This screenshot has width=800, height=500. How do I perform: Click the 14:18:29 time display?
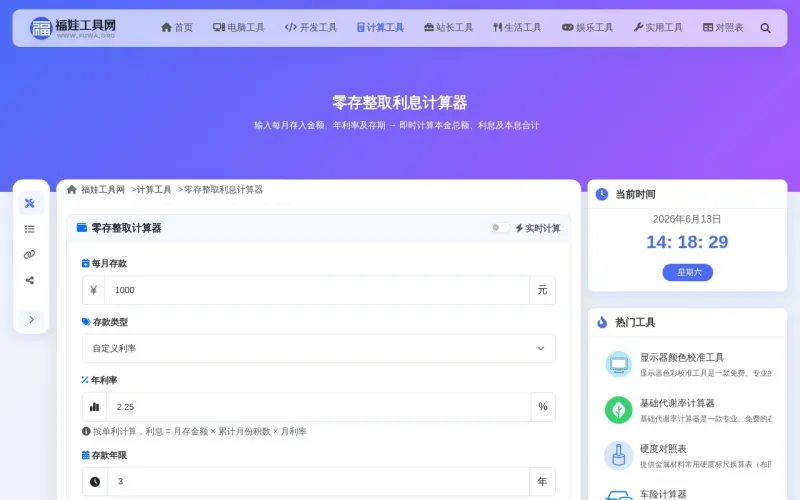tap(687, 242)
